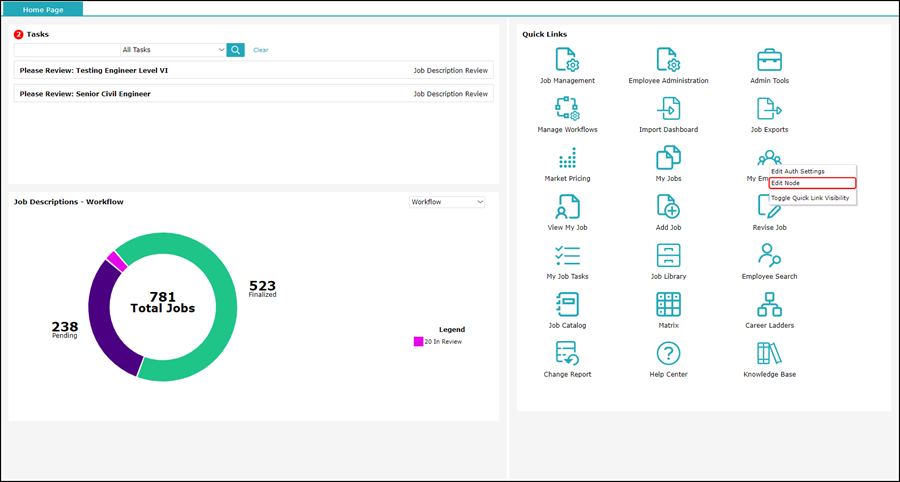
Task: Open the Job Management quick link icon
Action: 567,60
